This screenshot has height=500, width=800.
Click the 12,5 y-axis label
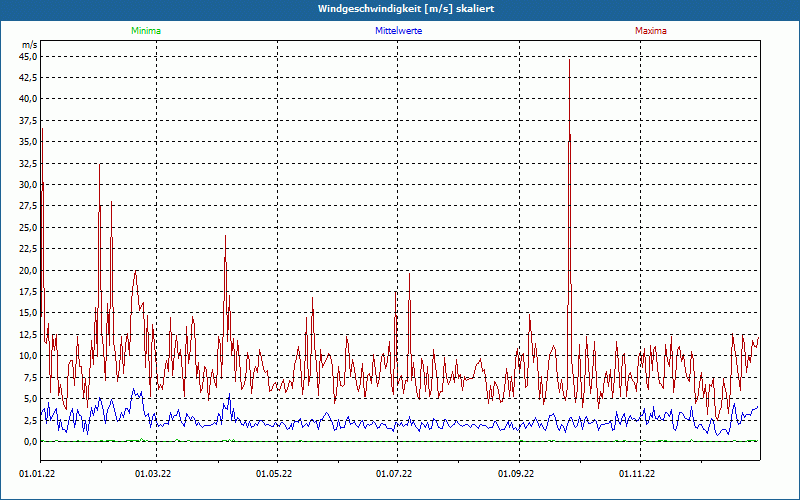(x=28, y=334)
